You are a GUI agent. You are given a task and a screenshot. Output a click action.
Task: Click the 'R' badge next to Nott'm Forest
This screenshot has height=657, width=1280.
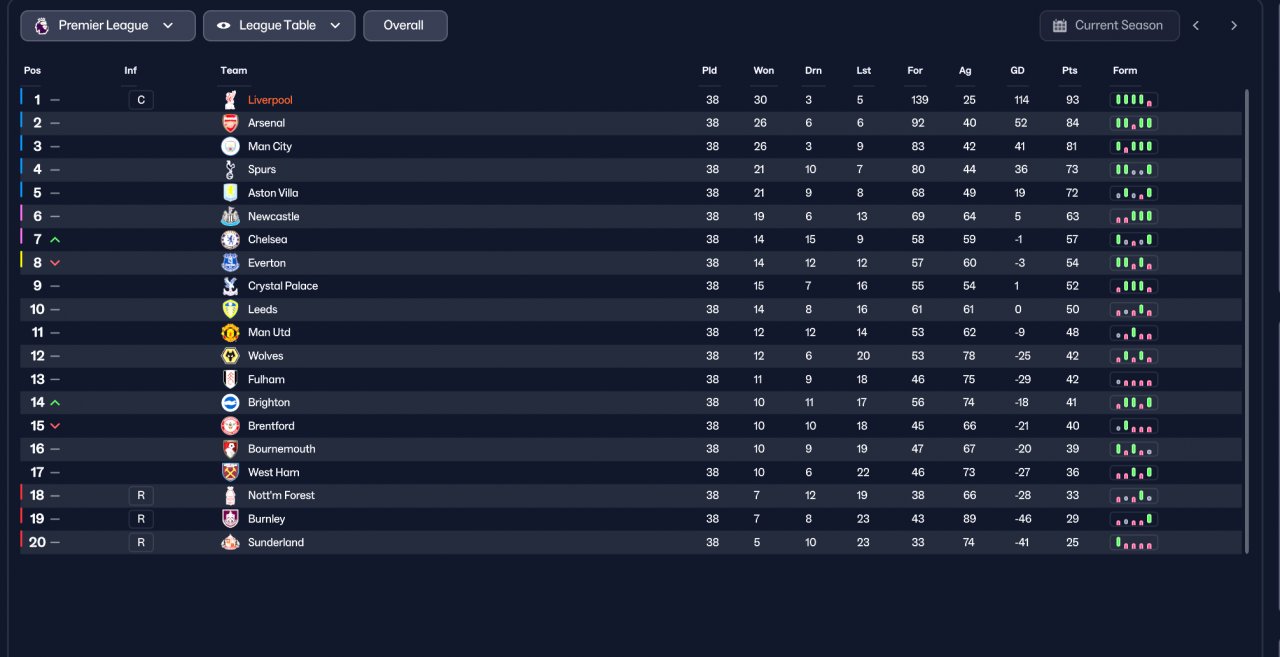[x=141, y=495]
